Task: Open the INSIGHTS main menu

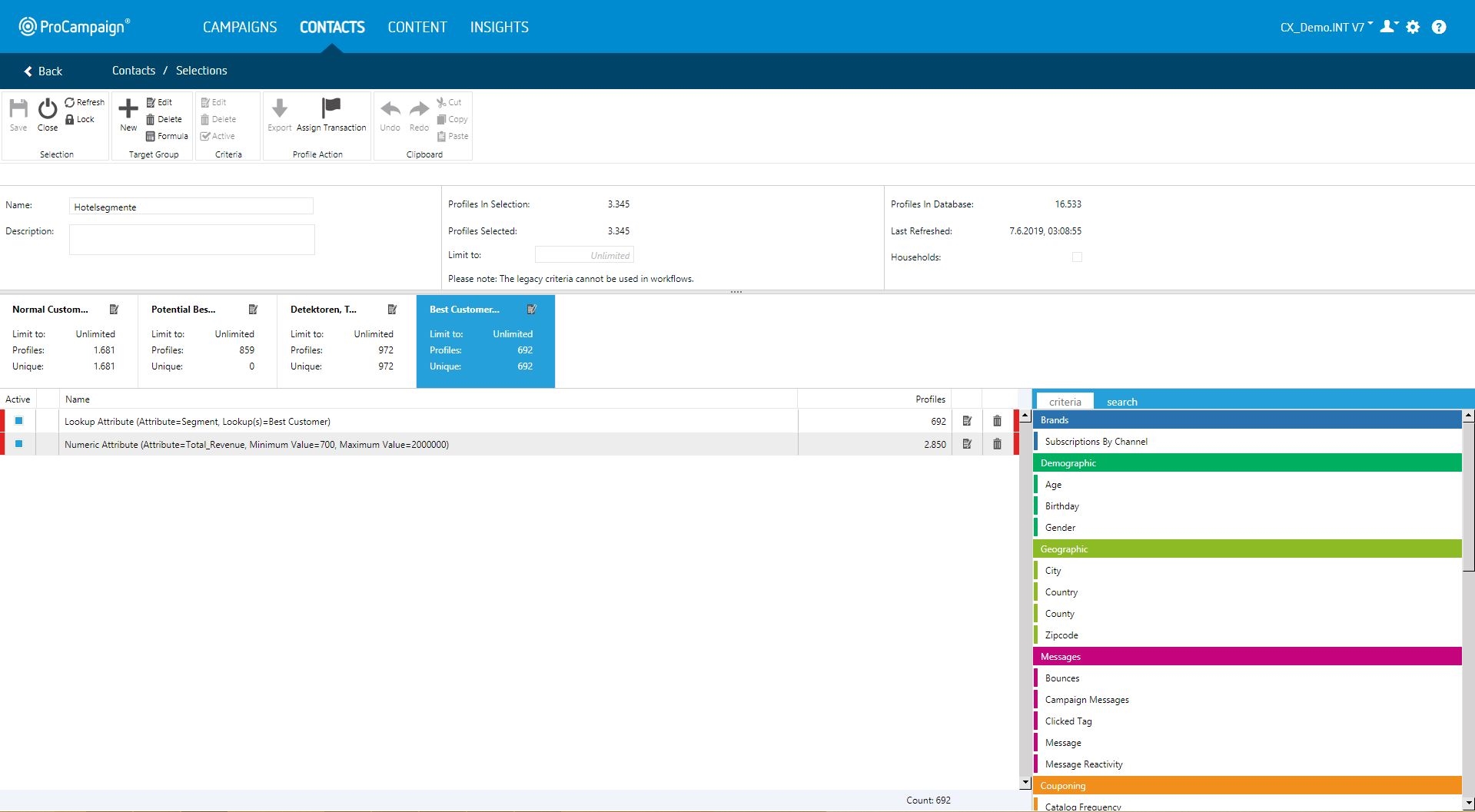Action: pyautogui.click(x=499, y=28)
